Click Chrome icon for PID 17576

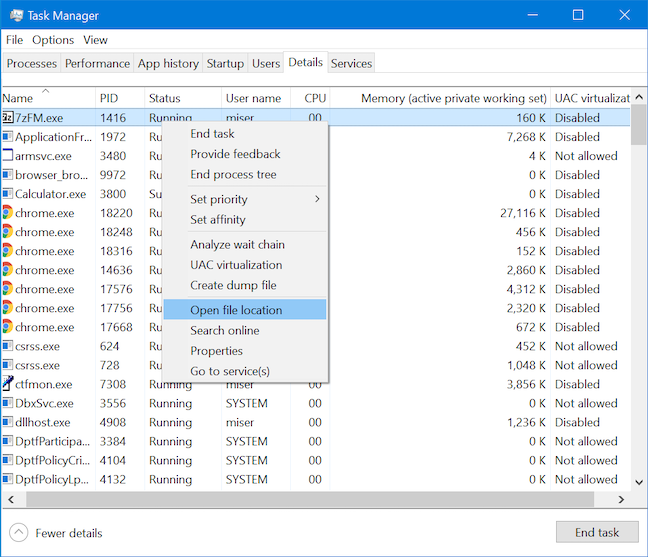(x=8, y=288)
